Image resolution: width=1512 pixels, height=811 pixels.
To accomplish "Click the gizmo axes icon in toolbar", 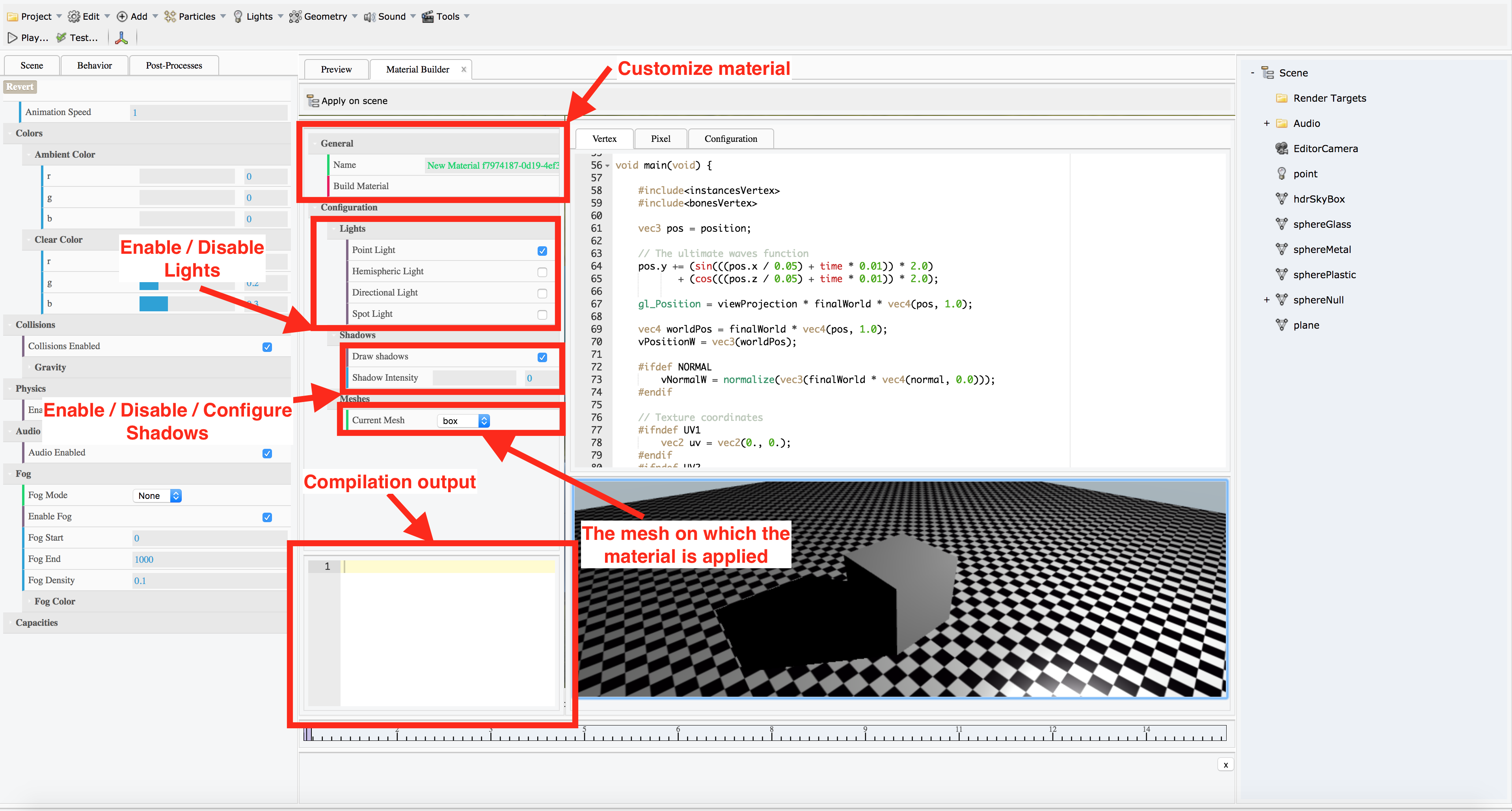I will pyautogui.click(x=121, y=37).
